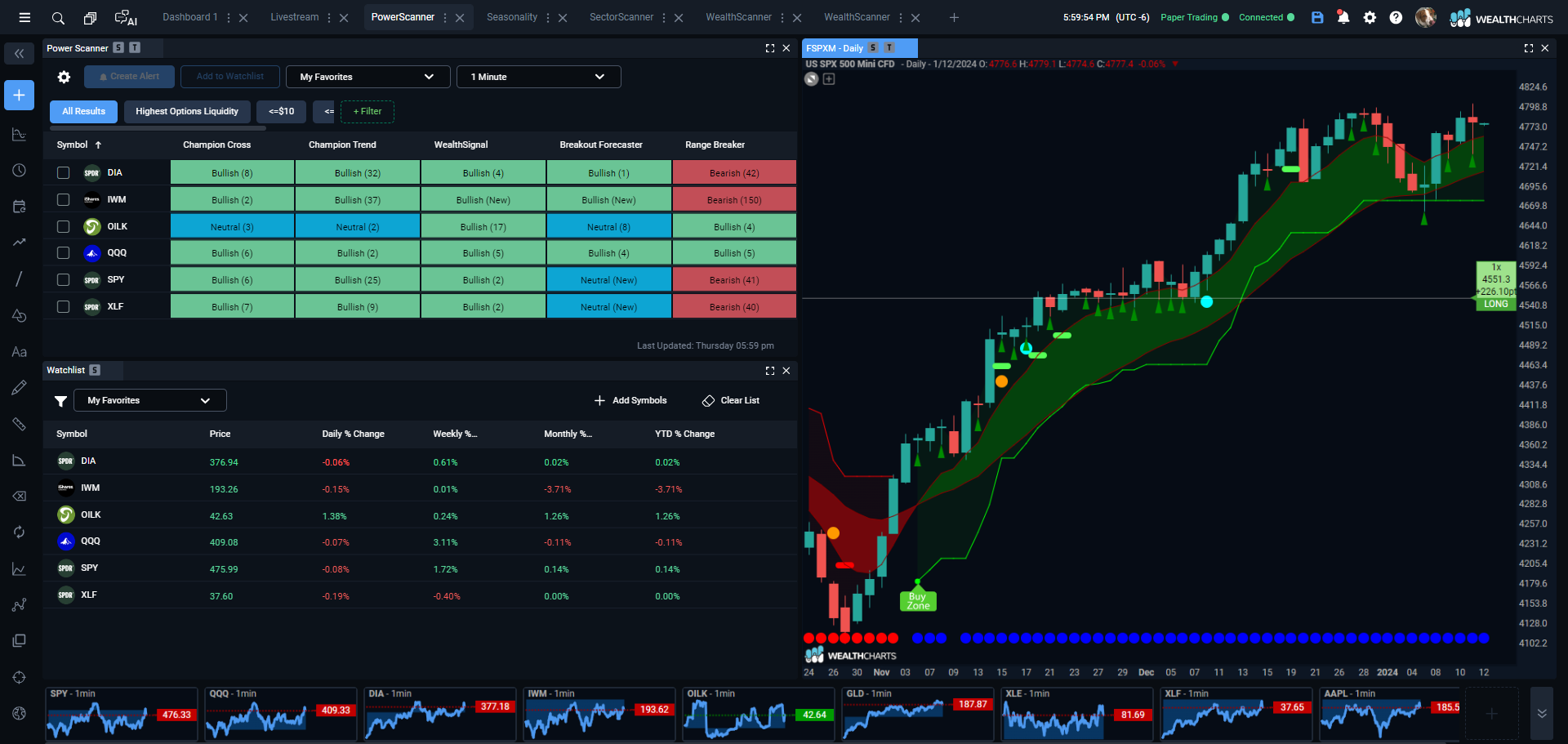
Task: Click the watchlist filter funnel icon
Action: 60,401
